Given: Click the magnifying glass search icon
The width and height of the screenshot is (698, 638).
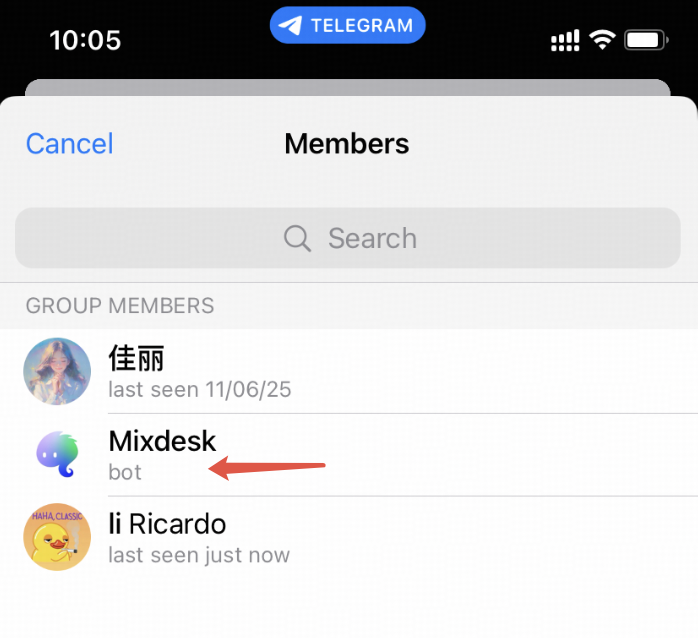Looking at the screenshot, I should (x=297, y=238).
